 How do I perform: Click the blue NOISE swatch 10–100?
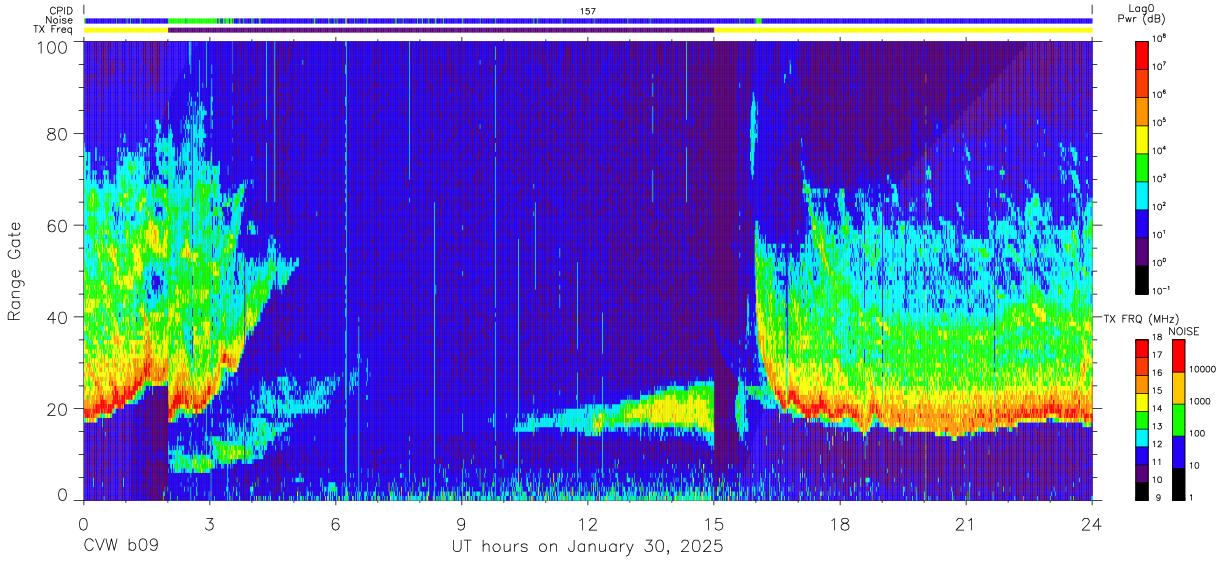pos(1177,452)
